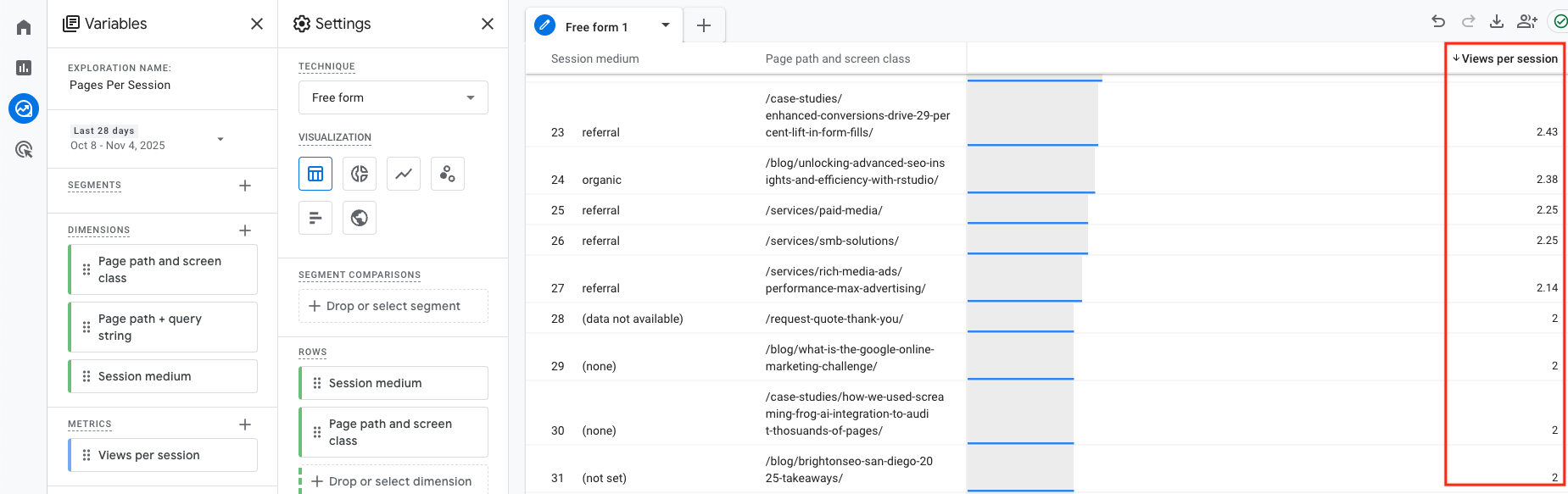Screen dimensions: 1568x494
Task: Click the value 2.43 in row 23
Action: (x=1547, y=131)
